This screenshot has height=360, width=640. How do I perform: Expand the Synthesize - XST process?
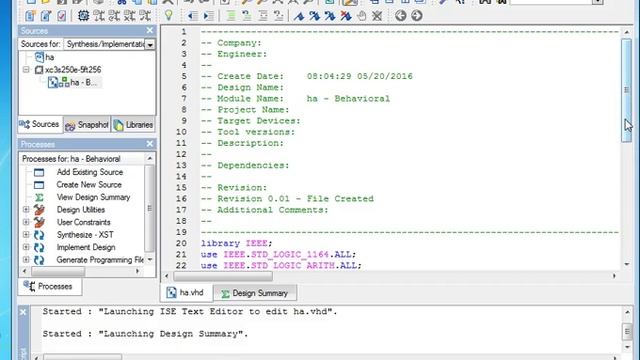pyautogui.click(x=26, y=235)
